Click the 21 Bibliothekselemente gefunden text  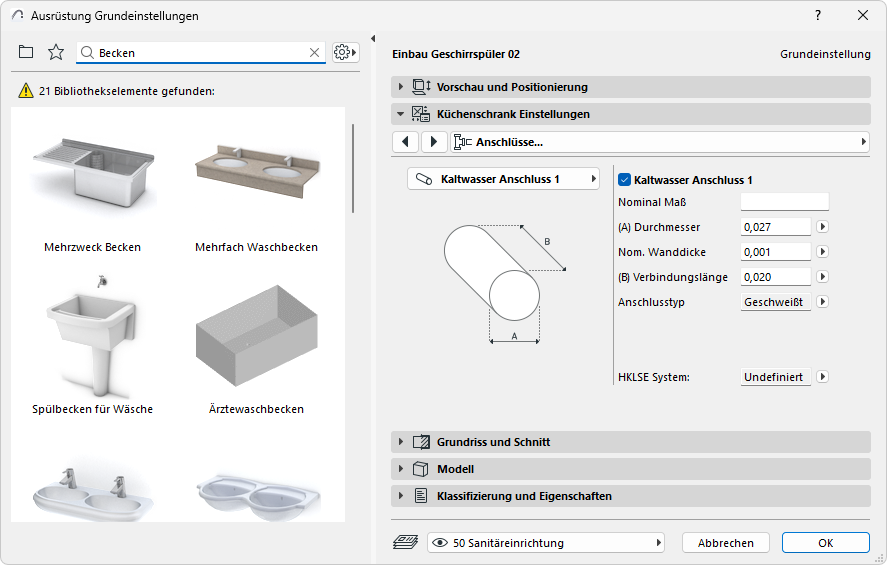click(x=127, y=91)
